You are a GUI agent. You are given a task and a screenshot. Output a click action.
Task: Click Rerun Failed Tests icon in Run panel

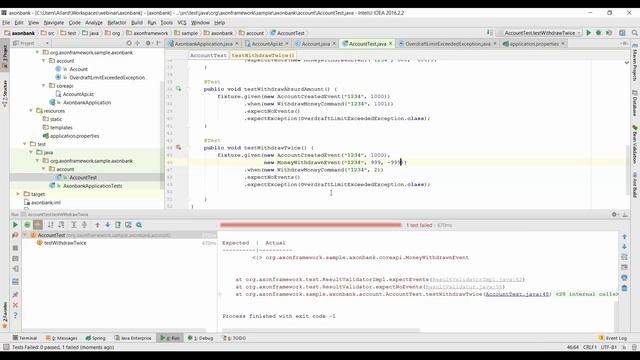15,236
